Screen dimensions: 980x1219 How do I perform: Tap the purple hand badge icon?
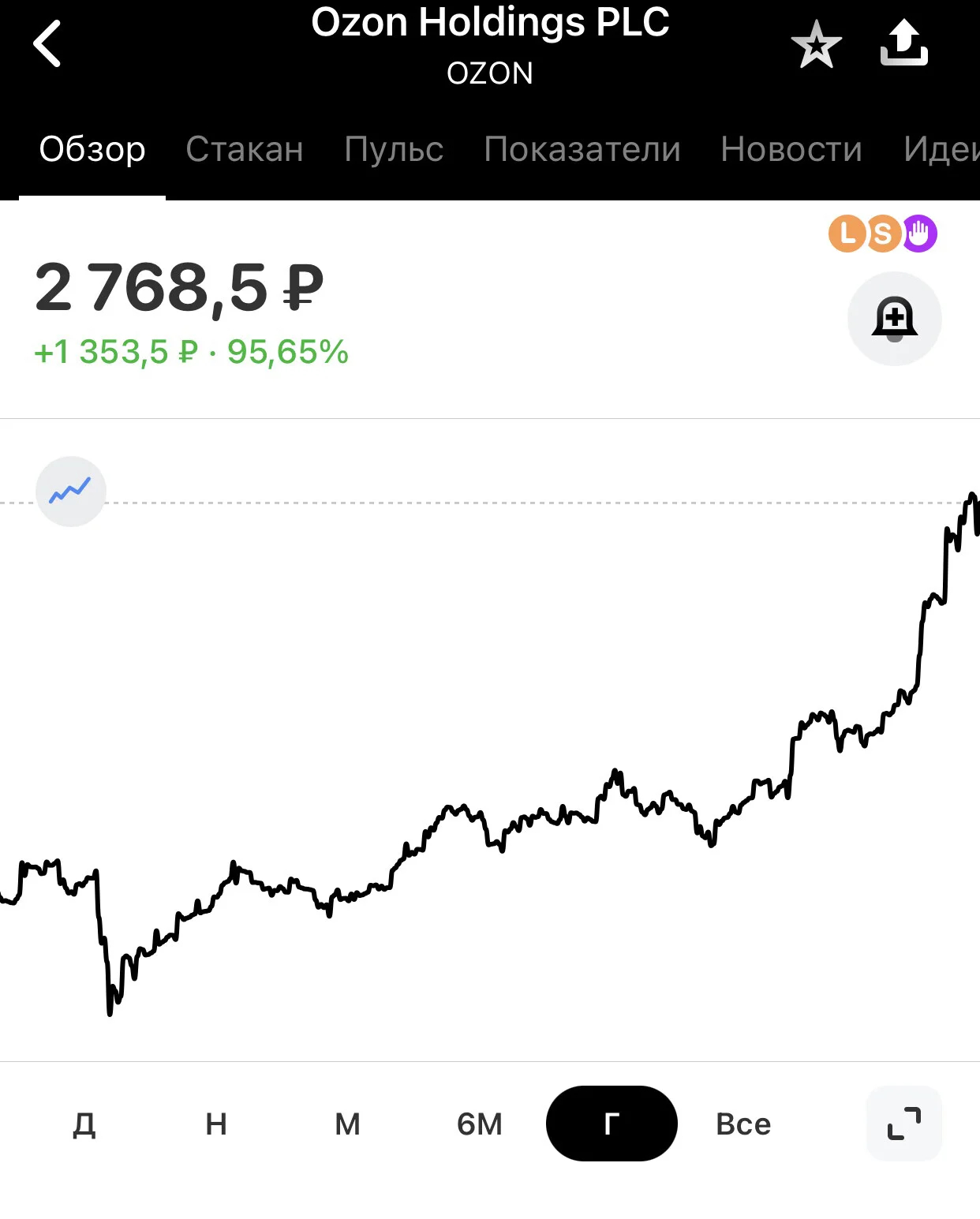coord(919,234)
